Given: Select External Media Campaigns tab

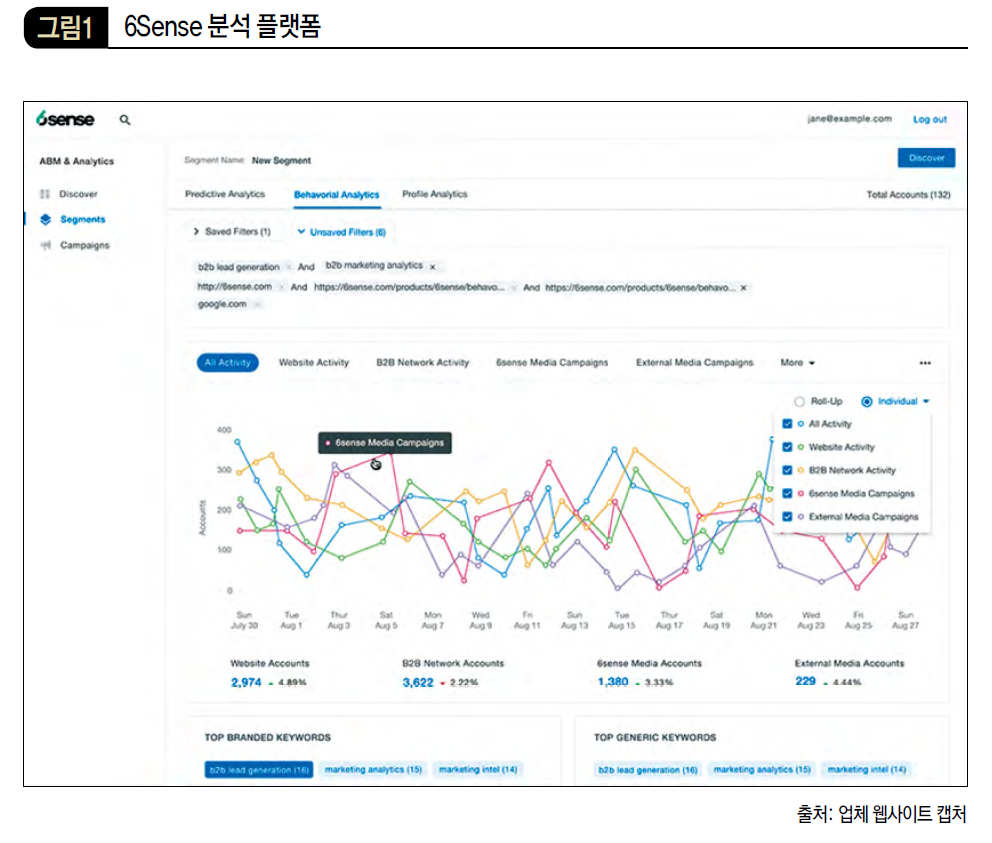Looking at the screenshot, I should coord(695,363).
